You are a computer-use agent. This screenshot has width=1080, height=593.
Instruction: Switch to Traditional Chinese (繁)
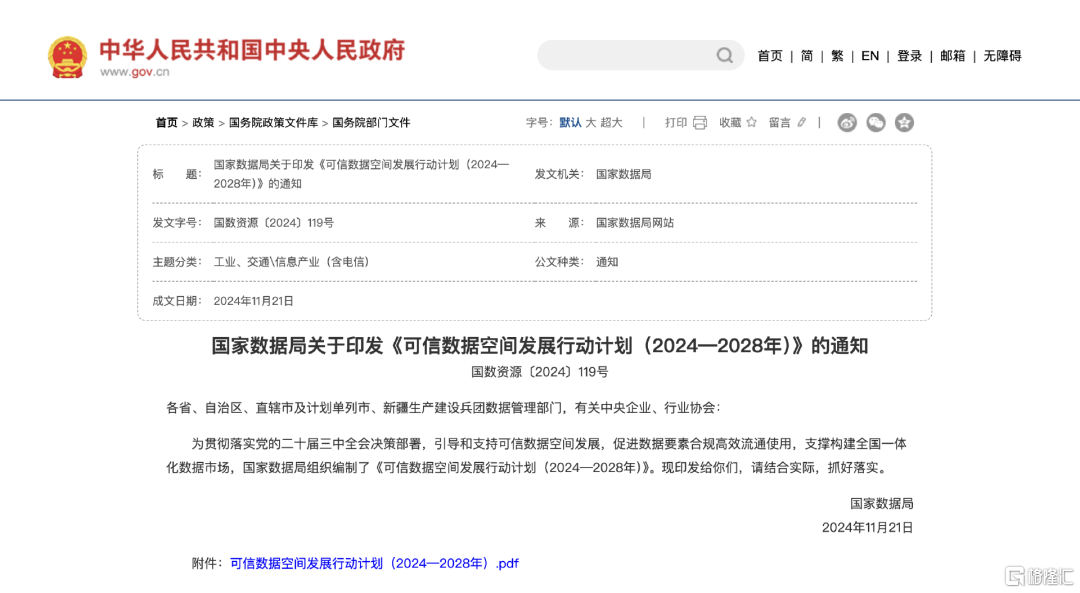(837, 56)
